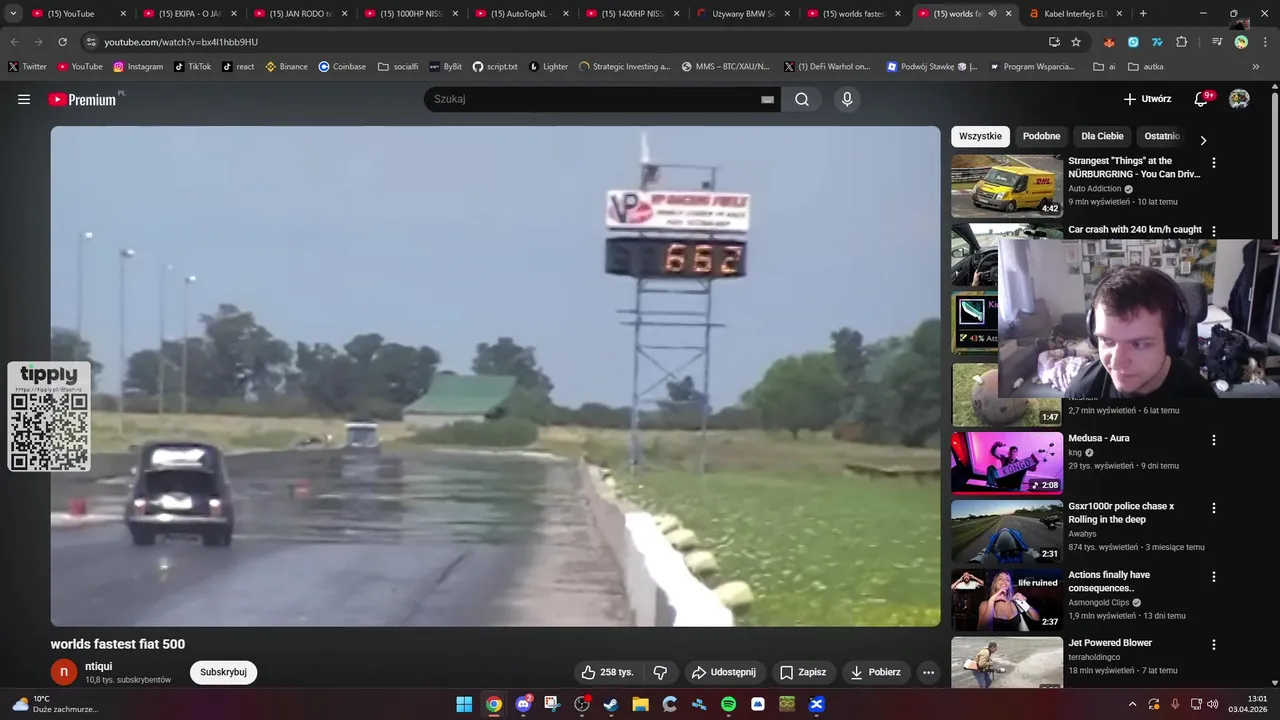This screenshot has height=720, width=1280.
Task: Open Spotify from the taskbar
Action: [x=728, y=704]
